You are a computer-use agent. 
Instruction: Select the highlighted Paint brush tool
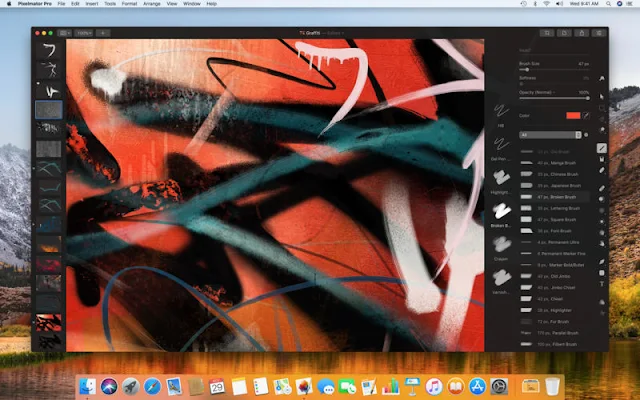coord(602,148)
